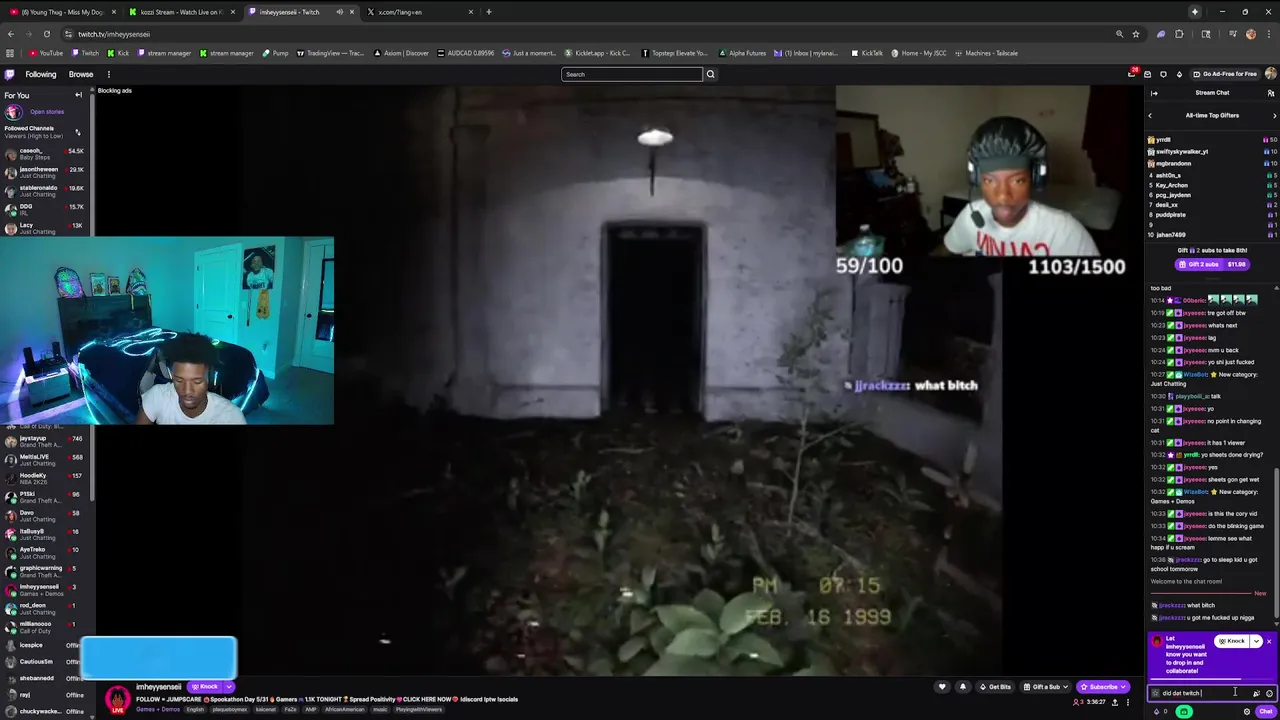Open a new browser tab

(489, 12)
